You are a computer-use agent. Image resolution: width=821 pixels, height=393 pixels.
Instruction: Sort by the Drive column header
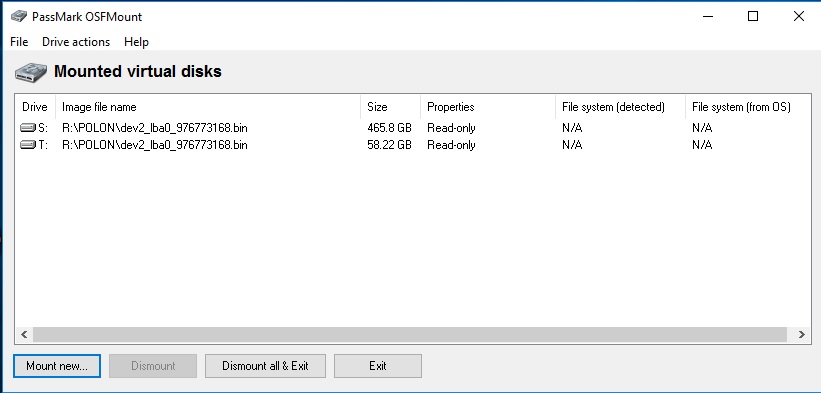tap(35, 107)
